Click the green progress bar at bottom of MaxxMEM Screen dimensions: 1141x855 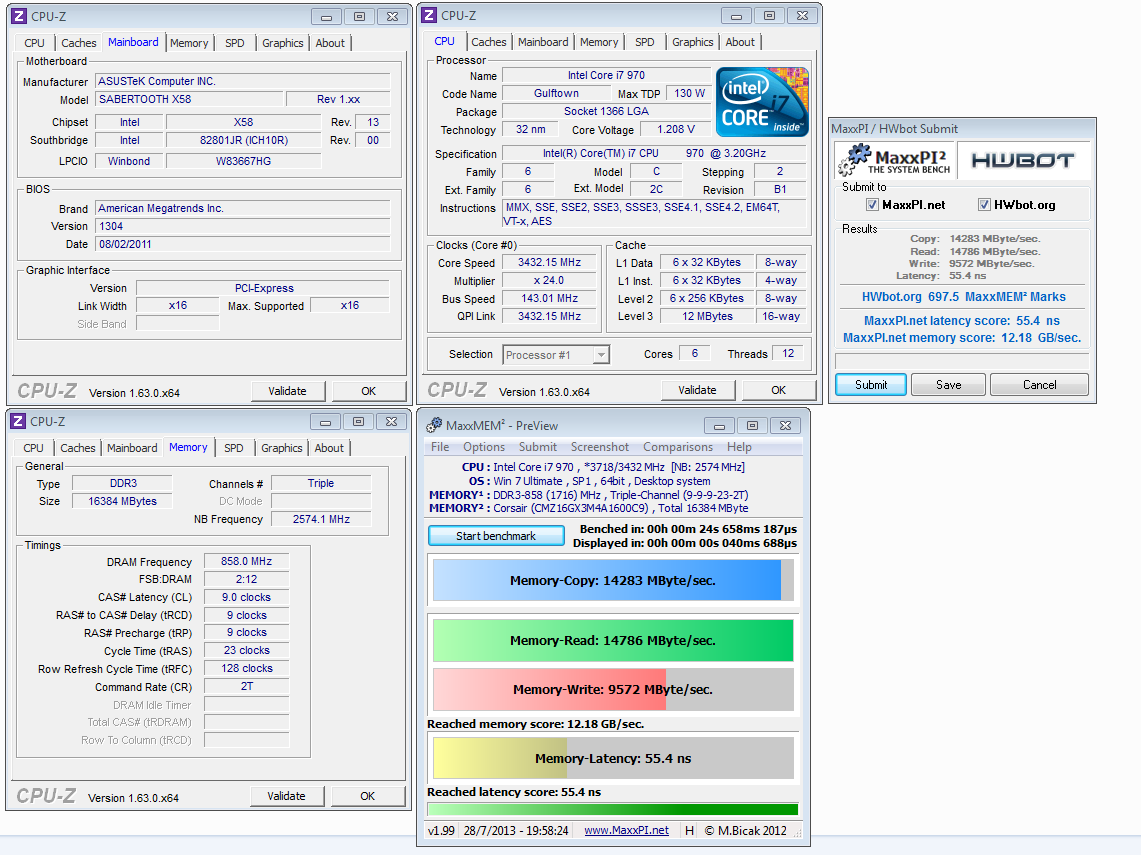coord(613,809)
